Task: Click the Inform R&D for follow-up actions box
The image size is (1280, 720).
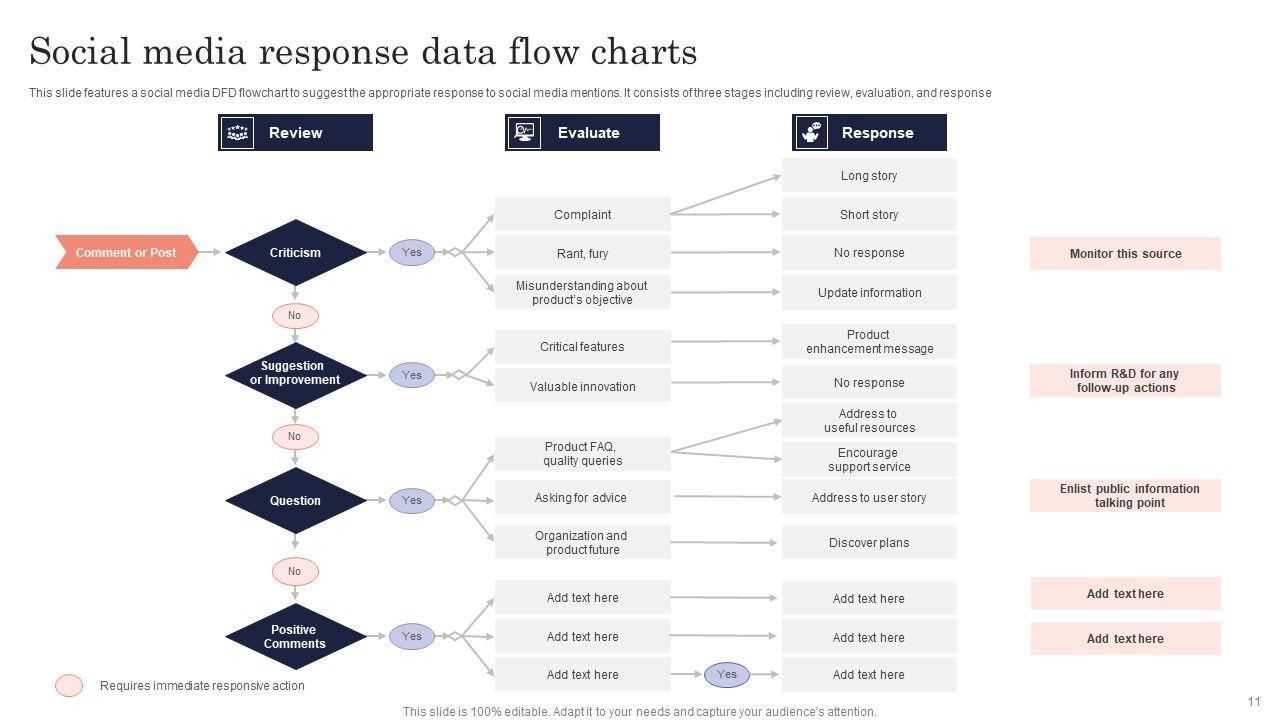Action: coord(1125,381)
